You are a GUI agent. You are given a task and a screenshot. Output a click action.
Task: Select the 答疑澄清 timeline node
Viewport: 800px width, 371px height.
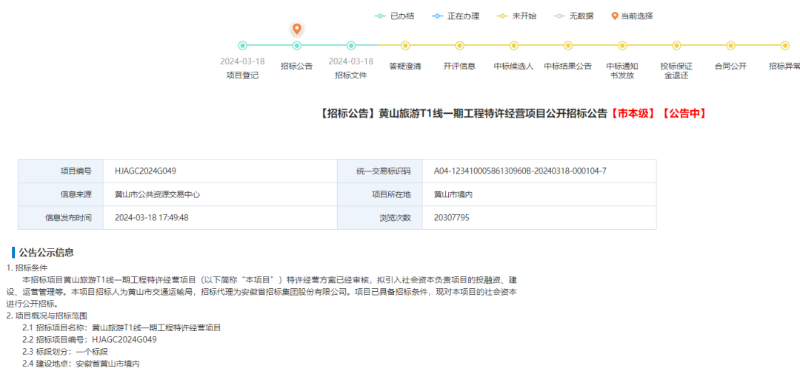pyautogui.click(x=405, y=46)
